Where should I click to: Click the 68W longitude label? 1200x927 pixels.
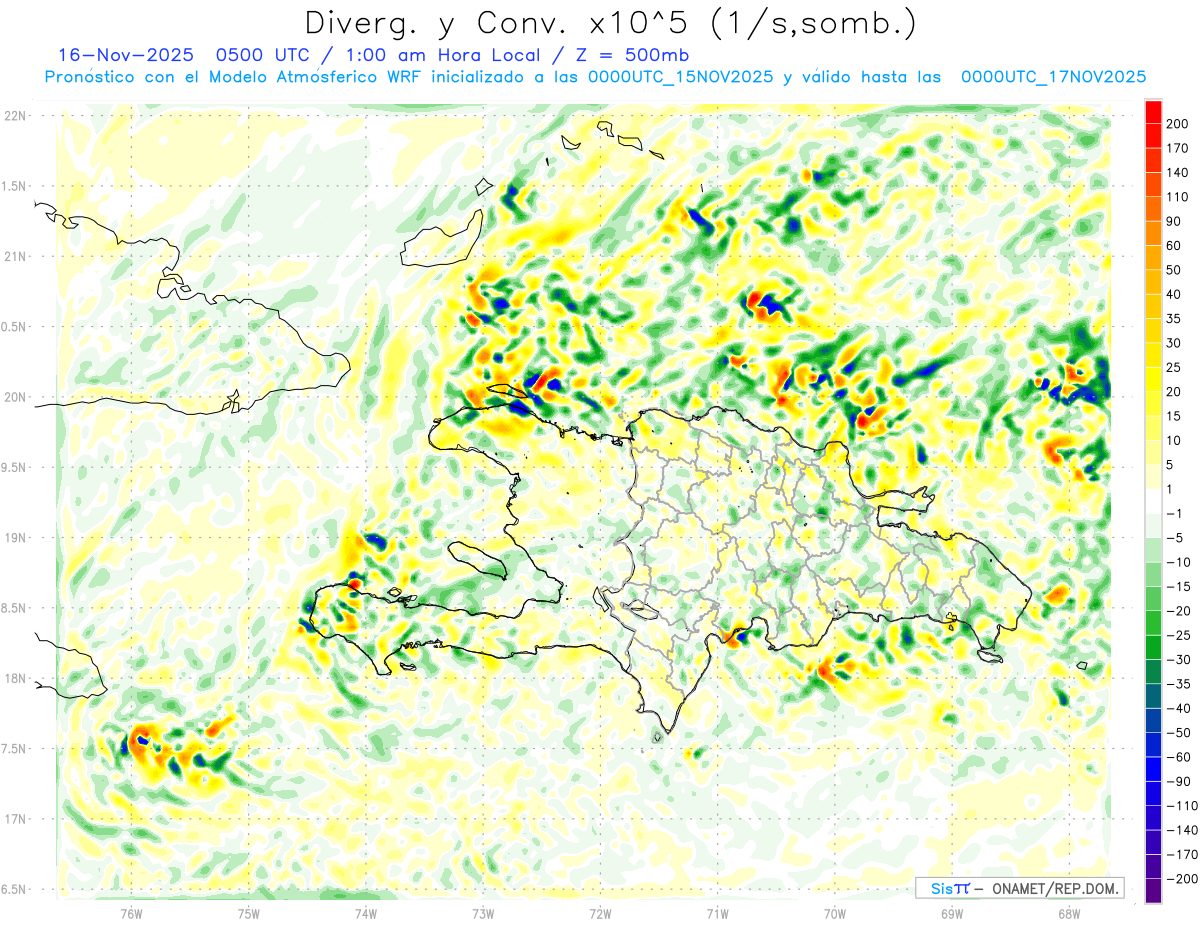coord(1068,914)
